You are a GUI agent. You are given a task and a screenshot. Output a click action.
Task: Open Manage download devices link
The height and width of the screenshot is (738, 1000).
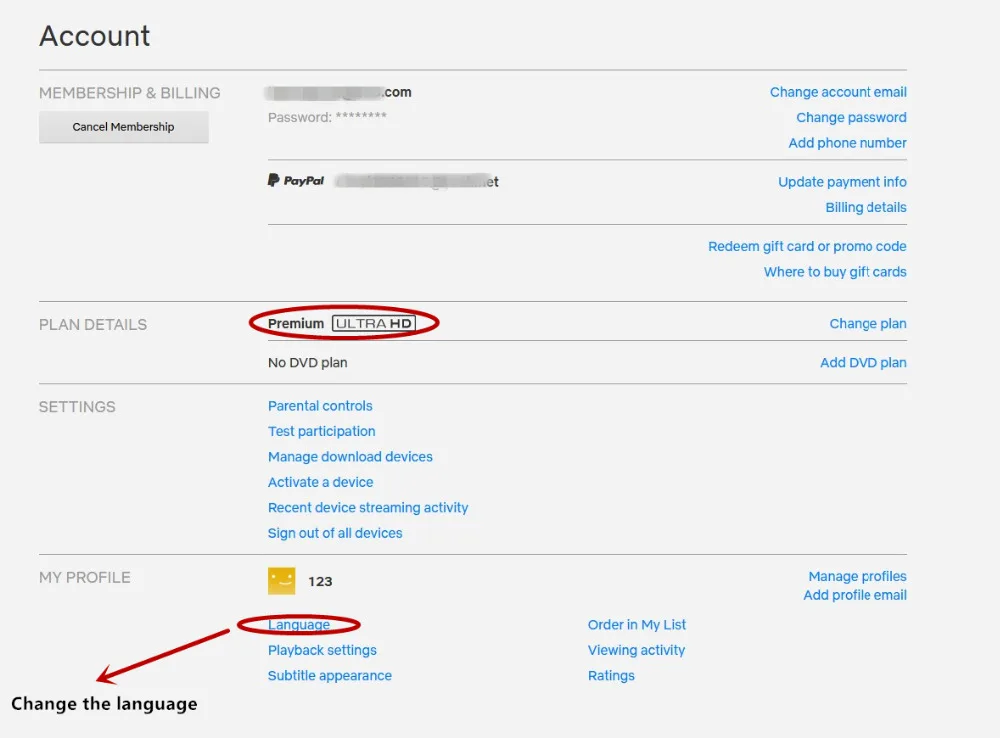(350, 457)
